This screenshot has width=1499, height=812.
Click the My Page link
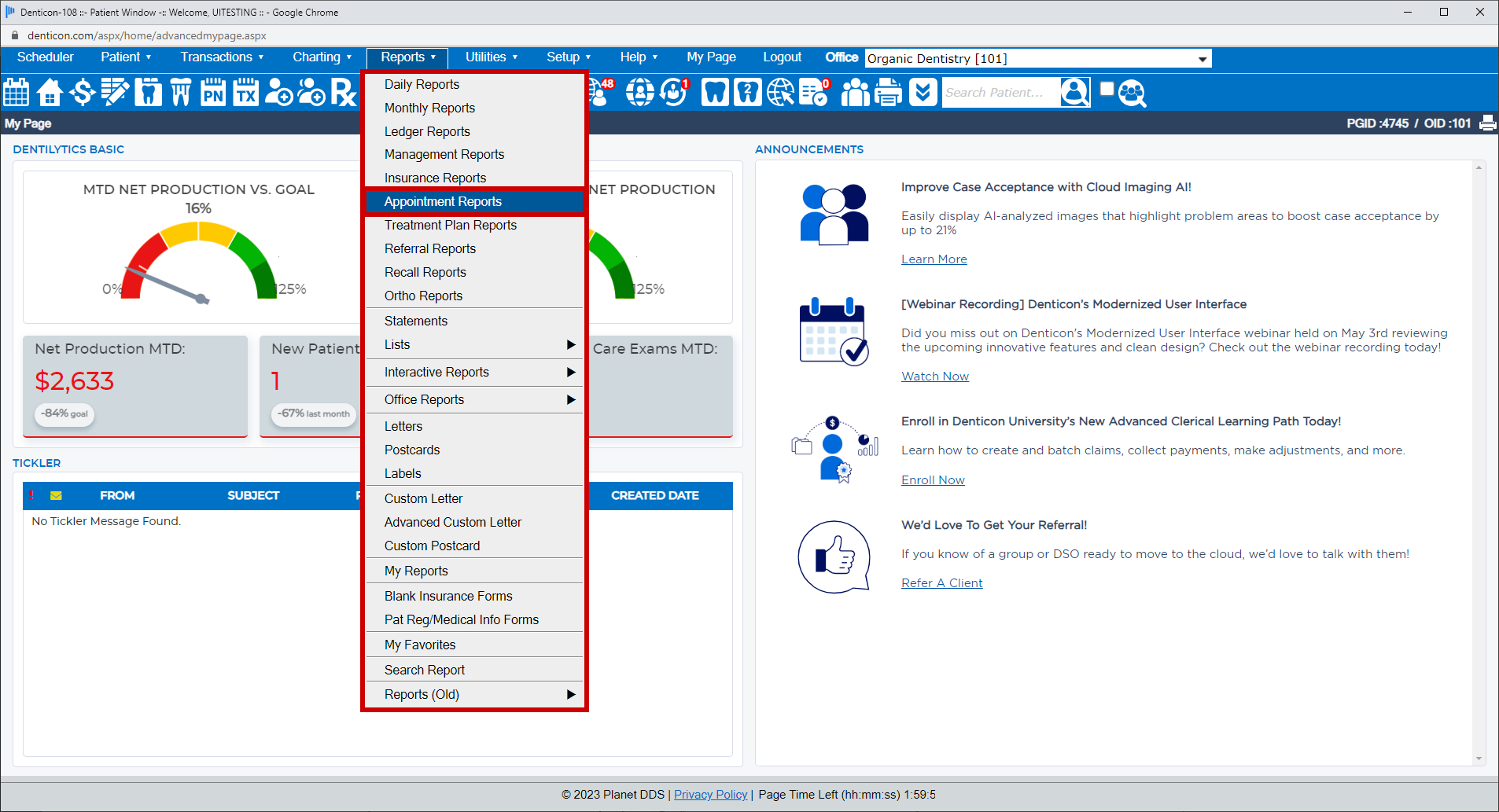[x=711, y=57]
